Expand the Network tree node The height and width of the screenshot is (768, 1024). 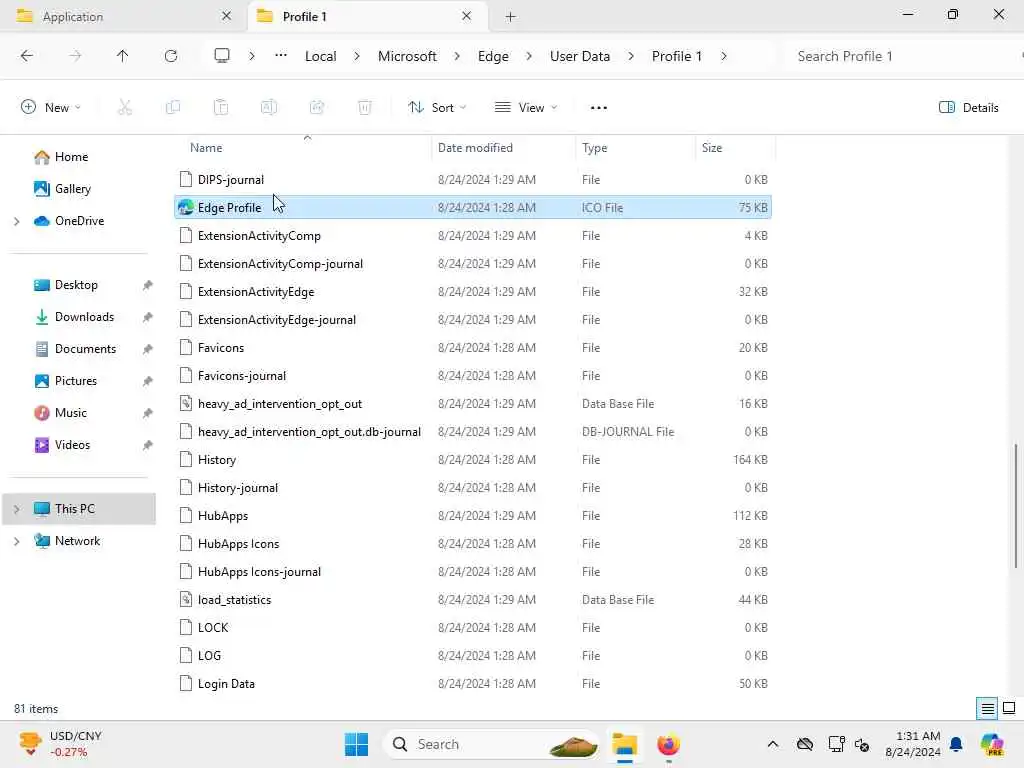(x=17, y=541)
